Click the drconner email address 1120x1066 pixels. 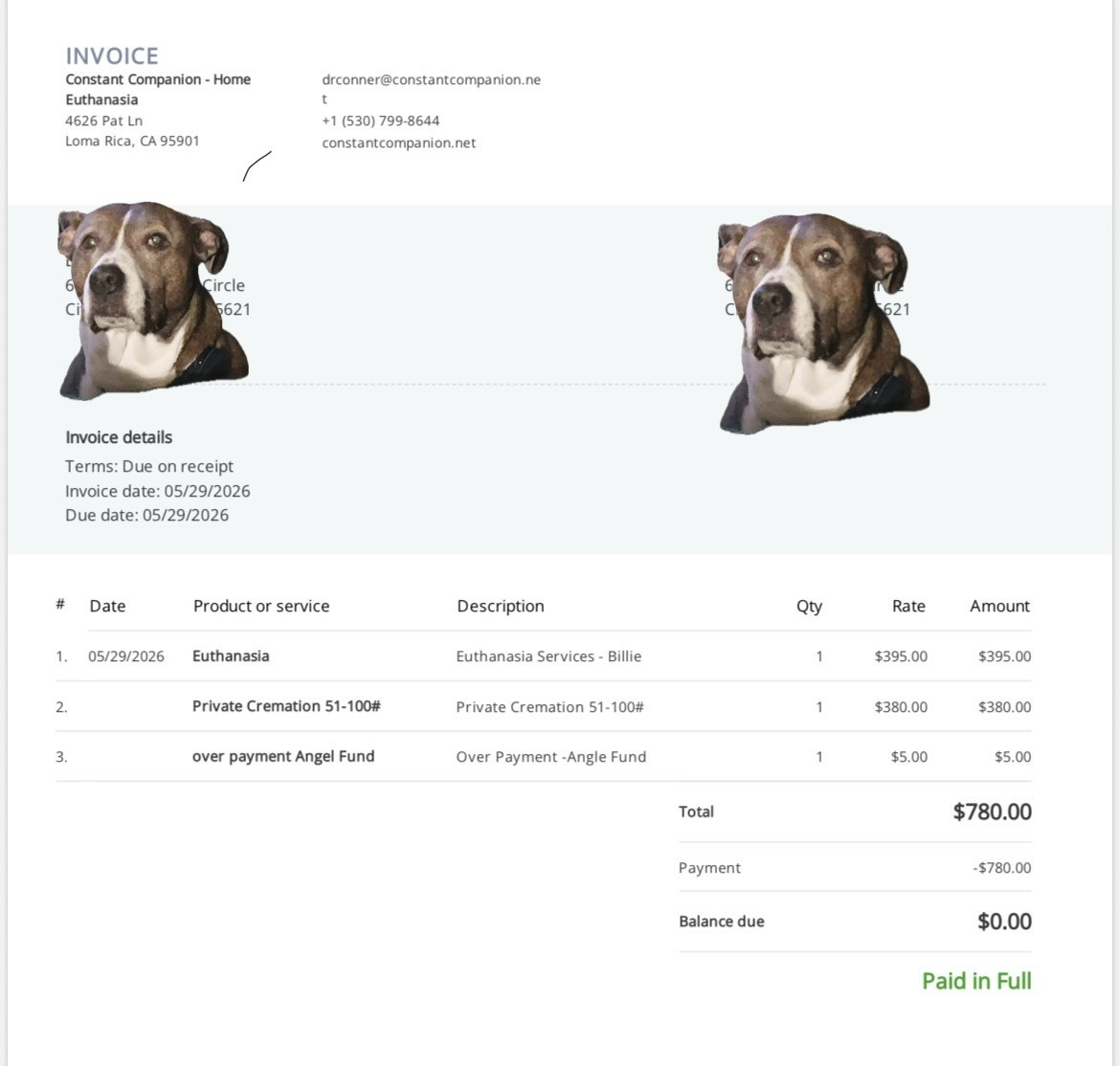click(432, 89)
